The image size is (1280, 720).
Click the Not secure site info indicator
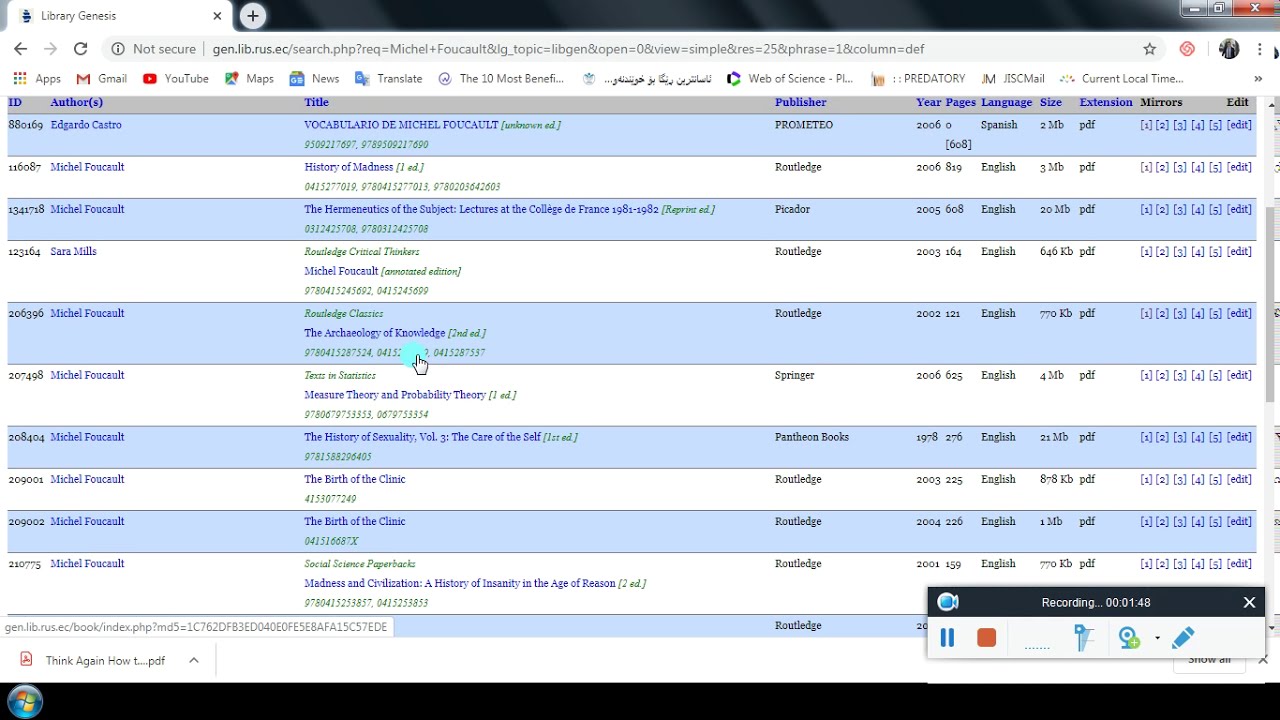154,49
